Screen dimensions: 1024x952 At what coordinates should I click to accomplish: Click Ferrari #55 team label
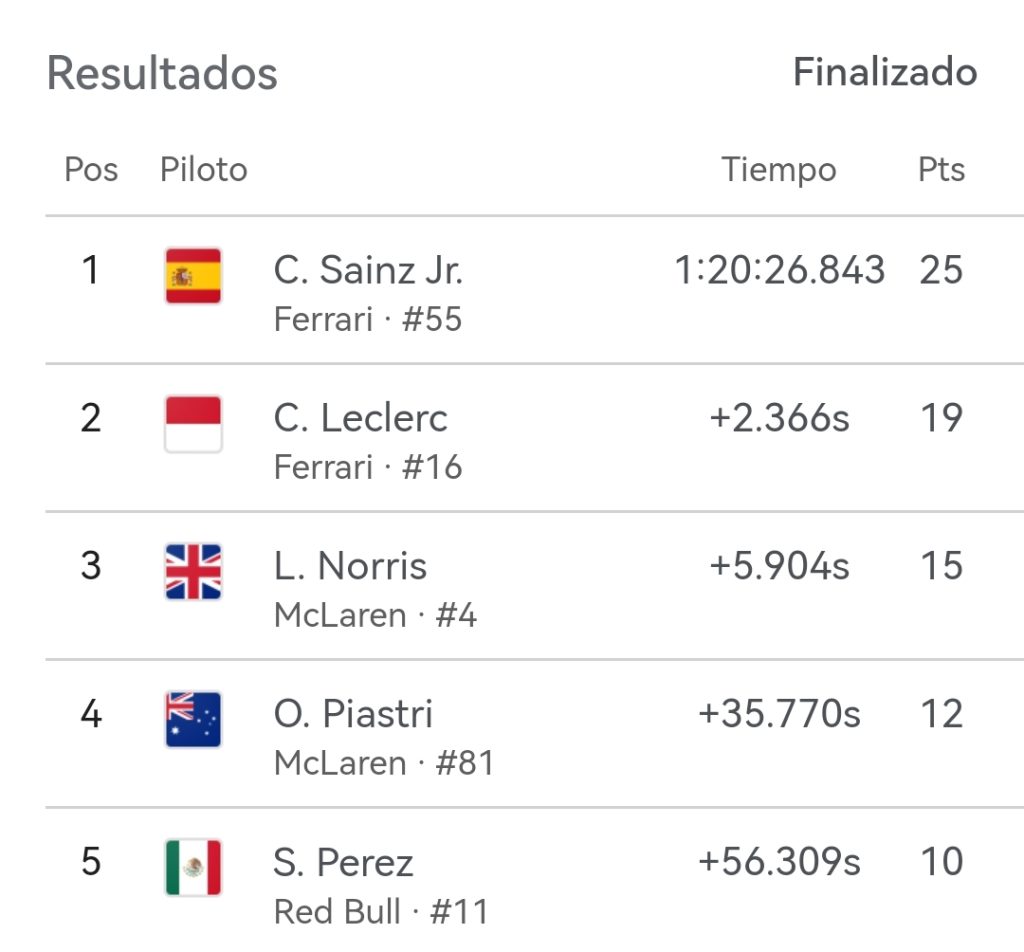click(x=368, y=320)
